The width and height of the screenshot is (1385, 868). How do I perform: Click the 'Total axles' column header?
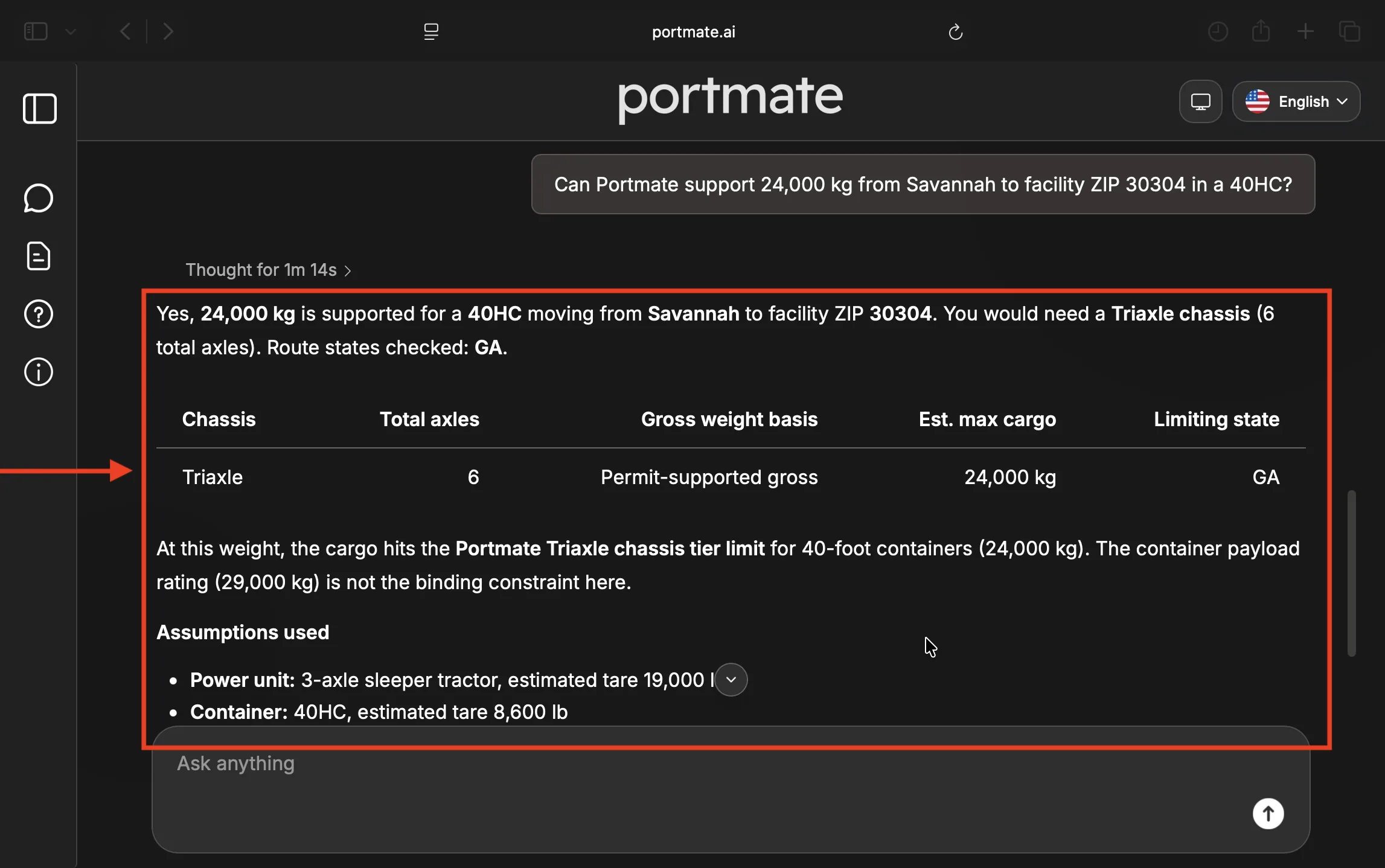point(429,419)
